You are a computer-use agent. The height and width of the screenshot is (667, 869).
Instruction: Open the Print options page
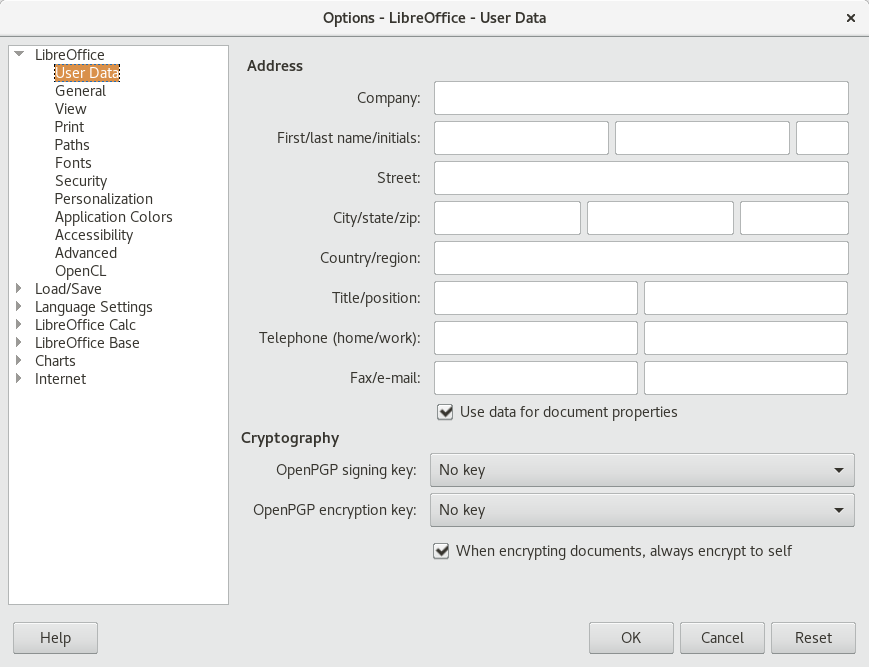coord(69,127)
